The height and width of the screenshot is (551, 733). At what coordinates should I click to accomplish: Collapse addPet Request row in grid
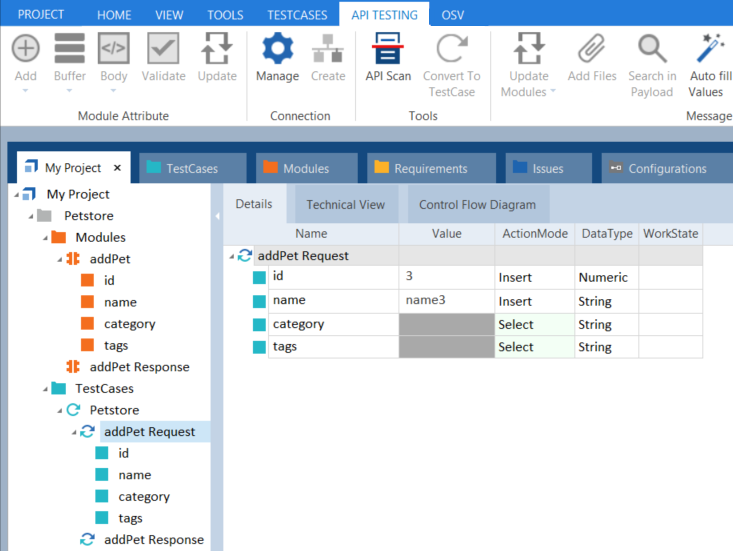pyautogui.click(x=233, y=256)
